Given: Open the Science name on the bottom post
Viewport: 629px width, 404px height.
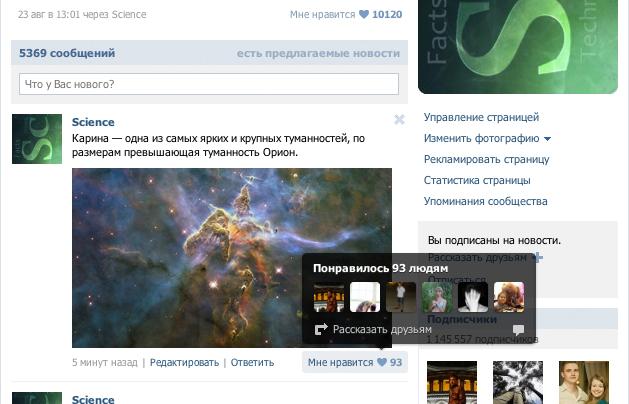Looking at the screenshot, I should pyautogui.click(x=93, y=399).
